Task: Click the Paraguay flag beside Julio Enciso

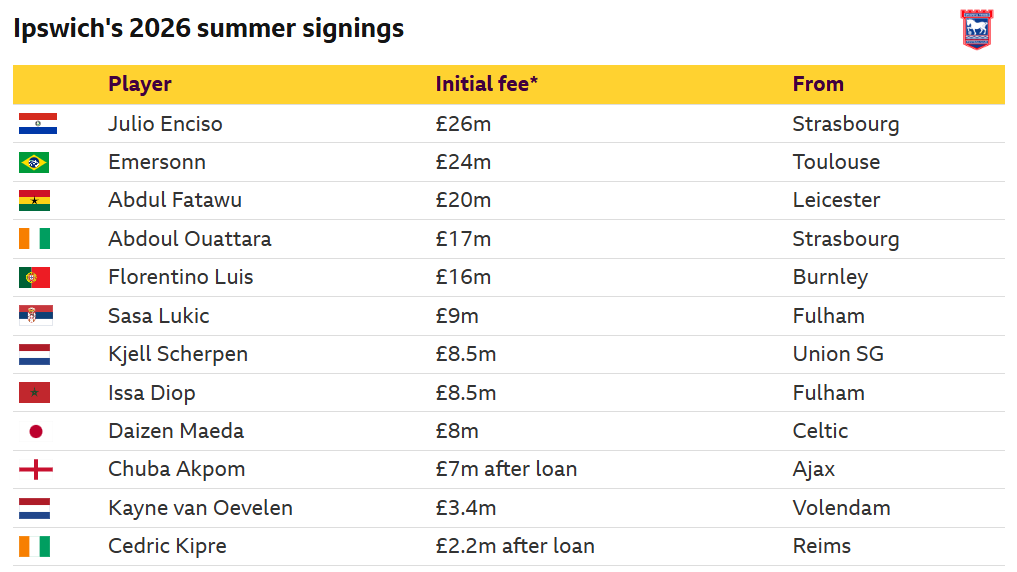Action: click(x=38, y=123)
